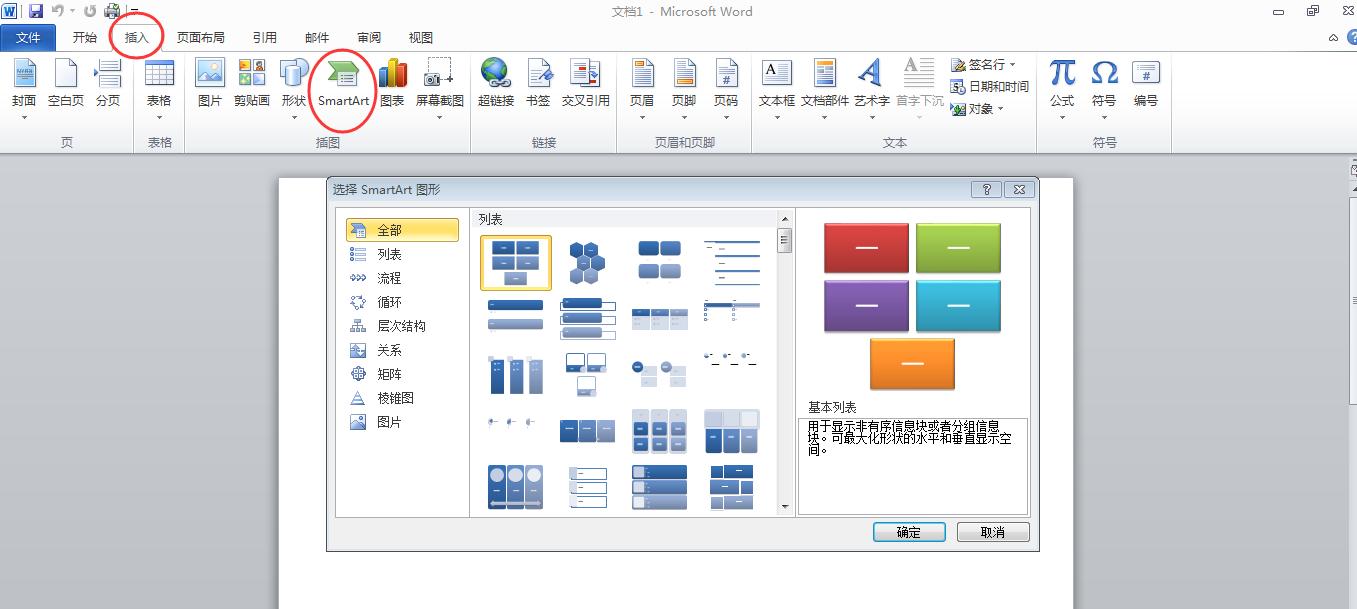Viewport: 1357px width, 609px height.
Task: Switch to the 邮件 mailings tab
Action: [317, 38]
